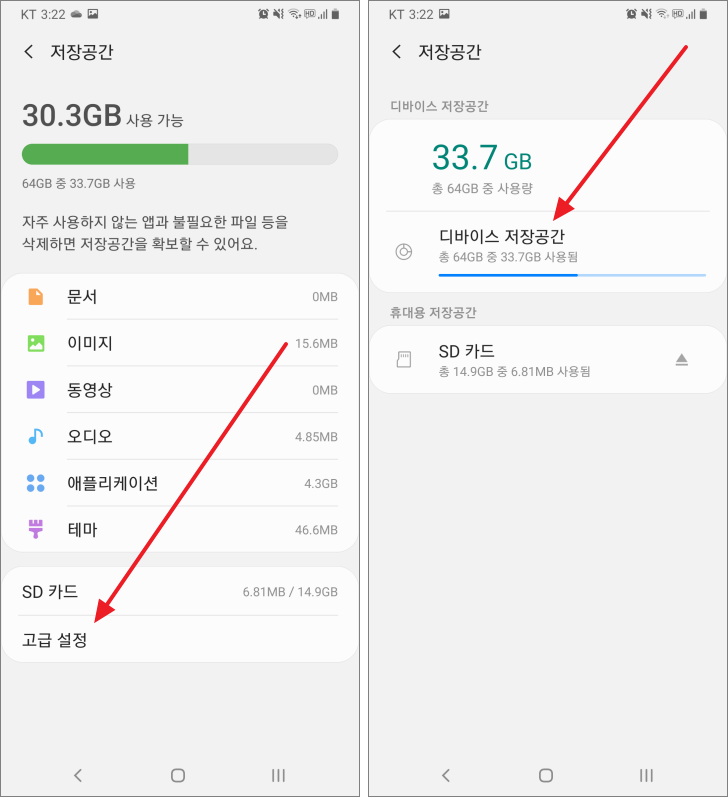Tap the 33.7 GB usage figure
Viewport: 728px width, 797px height.
click(482, 158)
